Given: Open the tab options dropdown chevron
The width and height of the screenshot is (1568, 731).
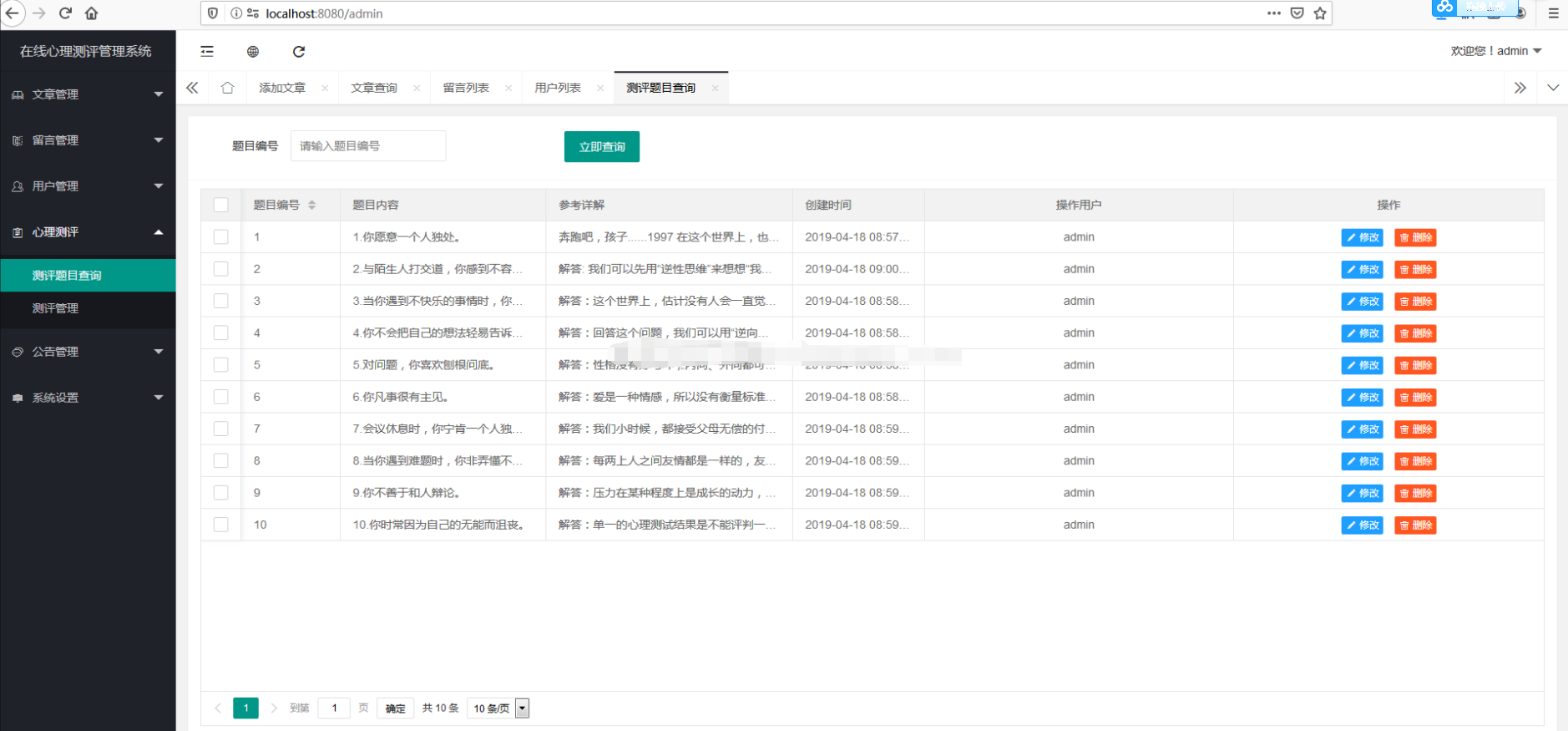Looking at the screenshot, I should click(1553, 88).
